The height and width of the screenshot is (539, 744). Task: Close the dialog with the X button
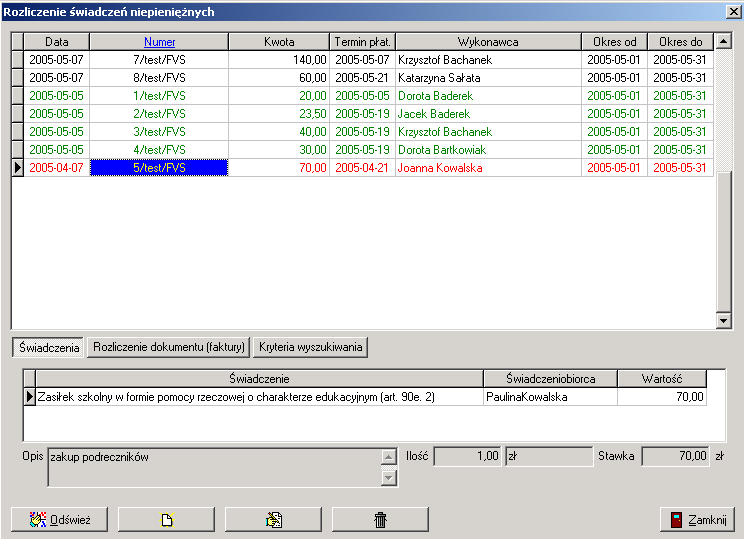click(734, 11)
